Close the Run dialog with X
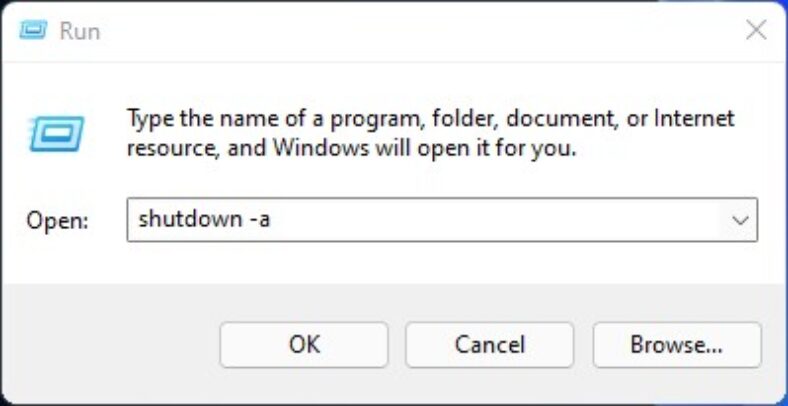Viewport: 788px width, 406px height. tap(756, 31)
